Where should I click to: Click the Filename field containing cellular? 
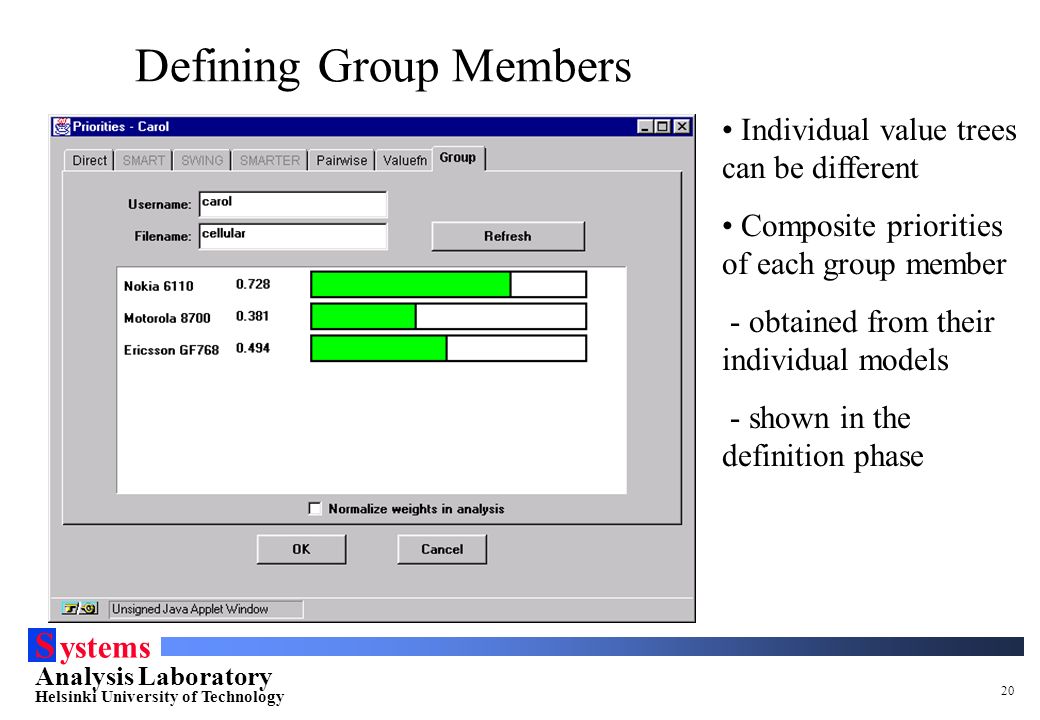pyautogui.click(x=292, y=236)
